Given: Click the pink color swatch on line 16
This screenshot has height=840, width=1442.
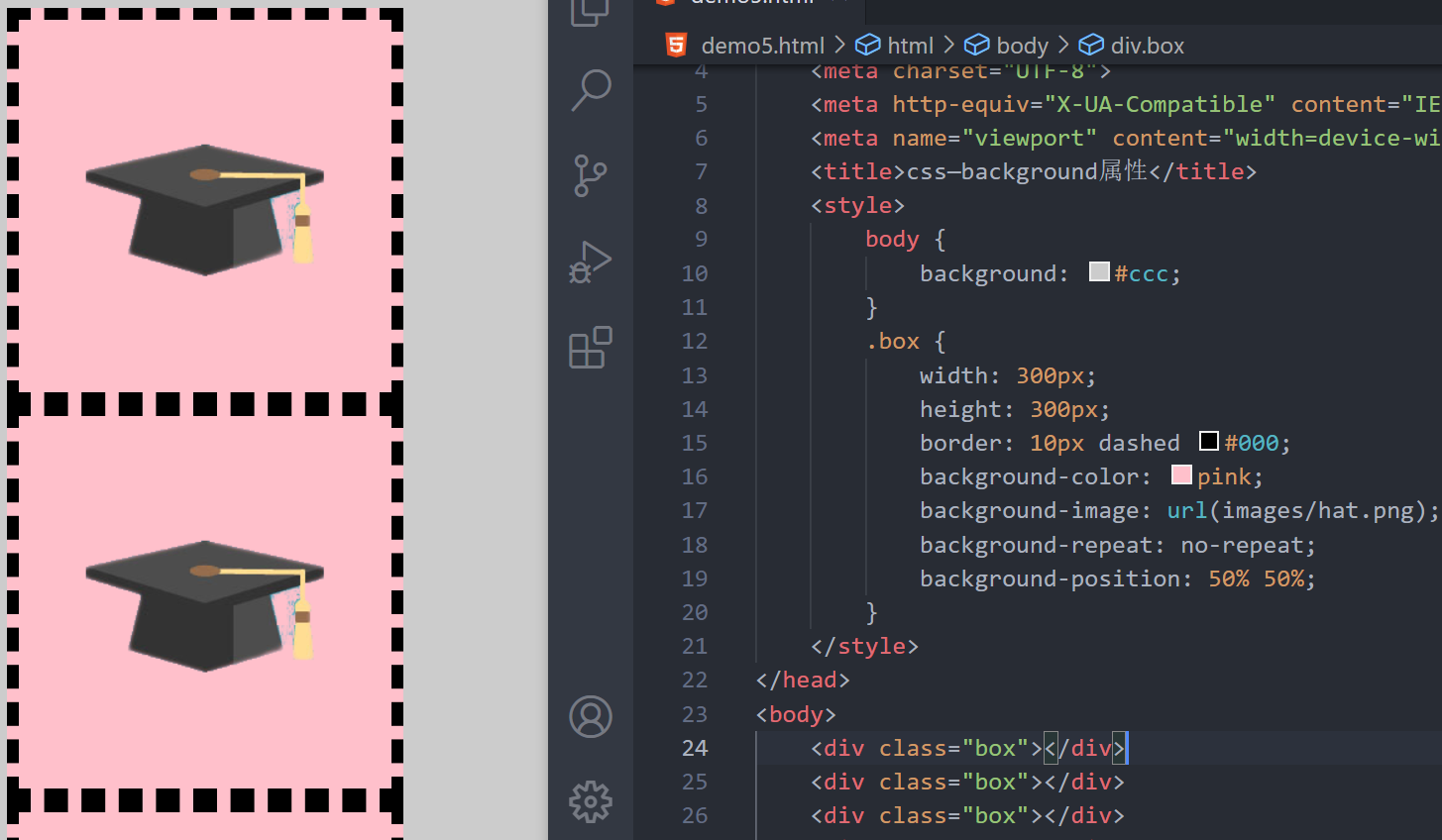Looking at the screenshot, I should coord(1181,474).
